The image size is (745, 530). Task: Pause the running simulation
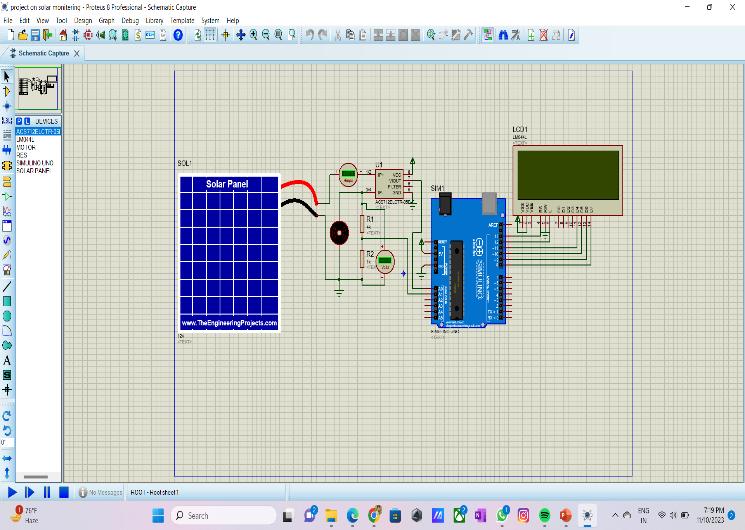(46, 492)
